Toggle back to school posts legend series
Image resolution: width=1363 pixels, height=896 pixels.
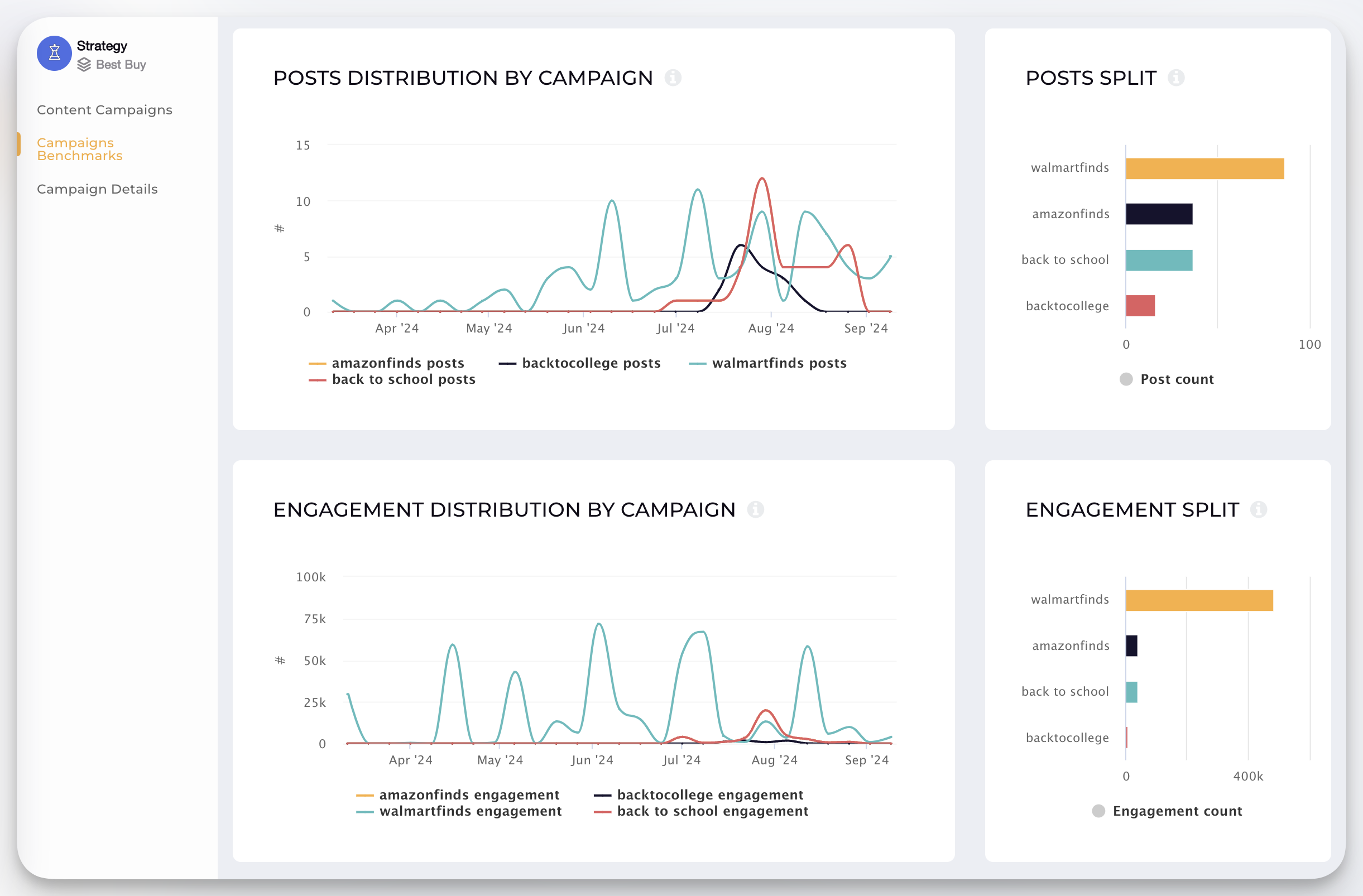tap(392, 379)
